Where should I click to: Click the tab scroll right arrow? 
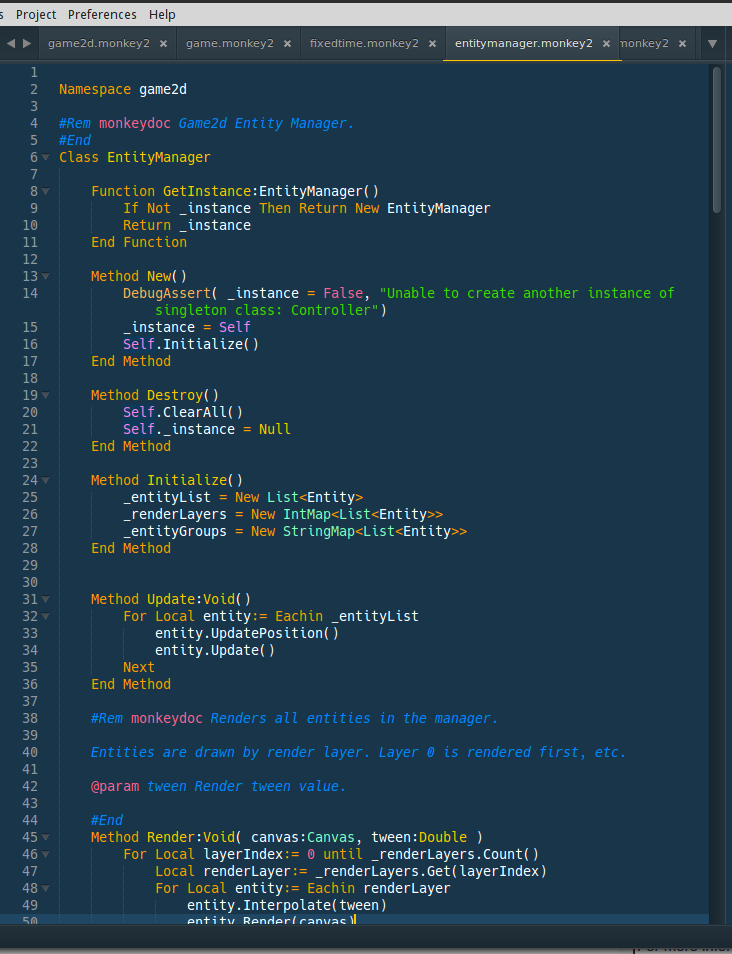pos(26,44)
